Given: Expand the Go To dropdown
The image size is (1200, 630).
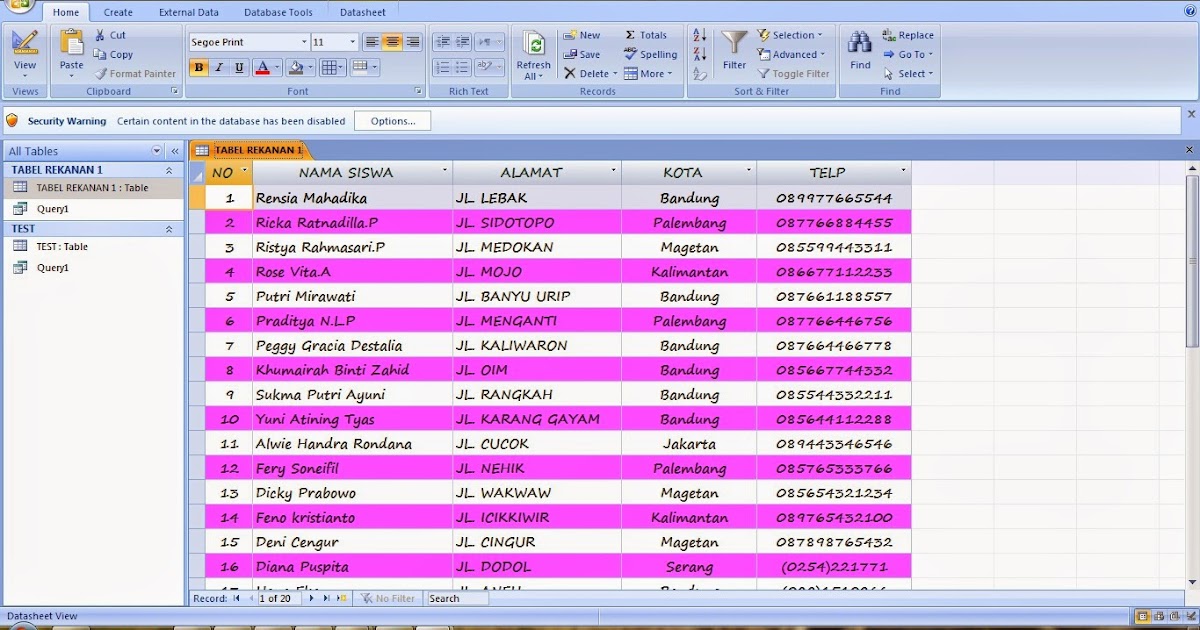Looking at the screenshot, I should click(908, 55).
